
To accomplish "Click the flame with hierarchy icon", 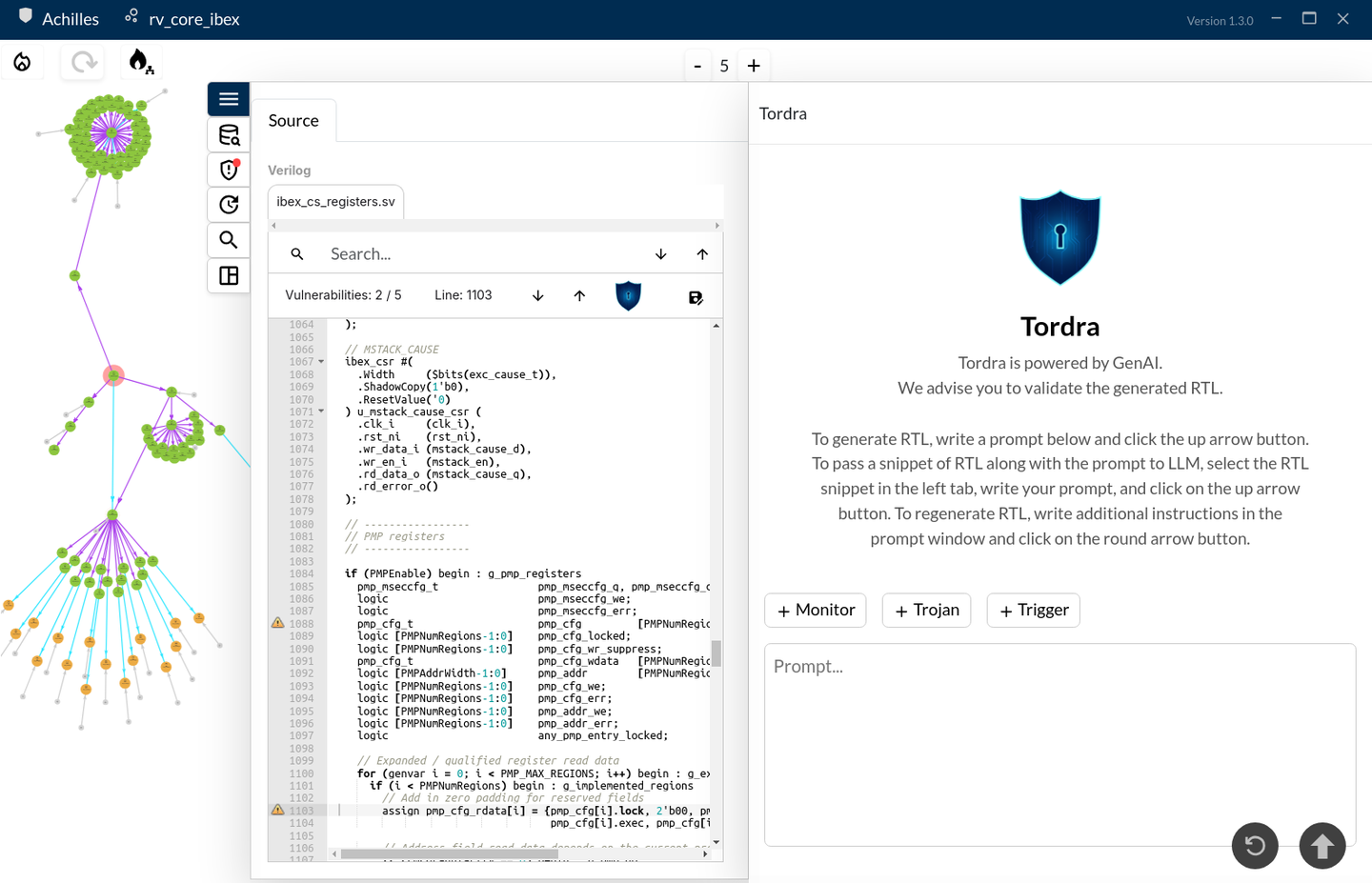I will (x=140, y=62).
